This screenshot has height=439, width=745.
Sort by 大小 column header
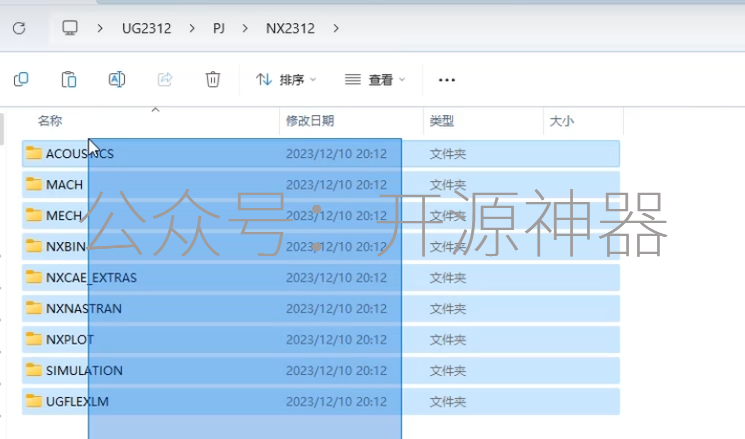562,121
